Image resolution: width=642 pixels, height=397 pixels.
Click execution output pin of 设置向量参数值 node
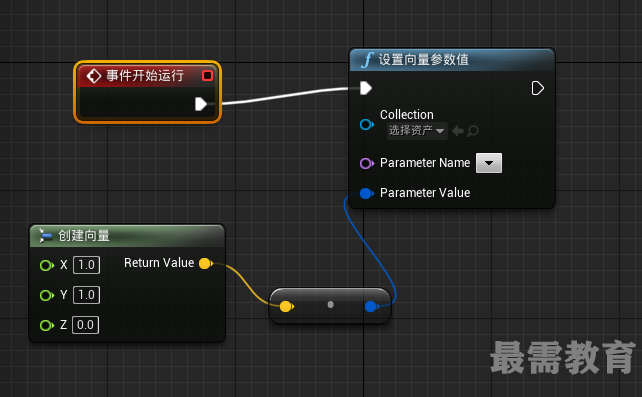click(538, 88)
